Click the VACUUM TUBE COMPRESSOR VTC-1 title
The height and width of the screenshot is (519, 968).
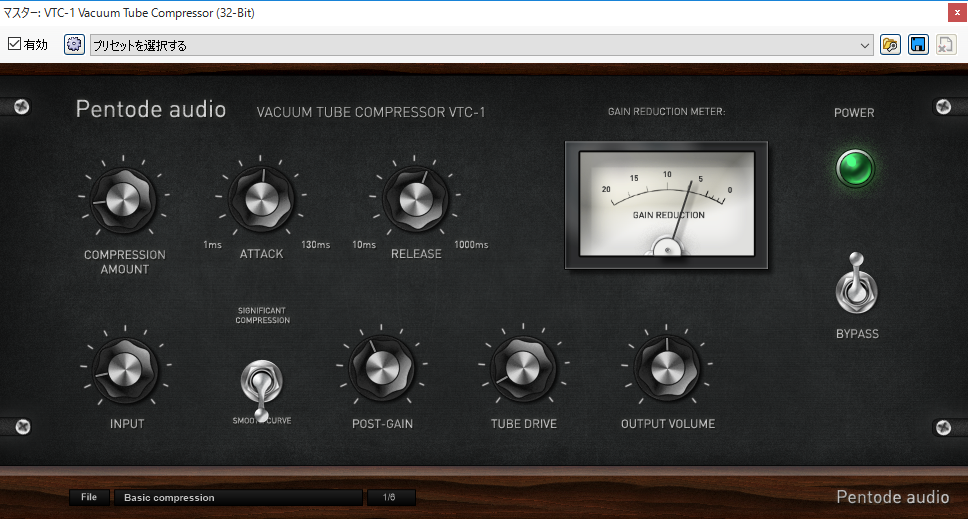[x=371, y=112]
